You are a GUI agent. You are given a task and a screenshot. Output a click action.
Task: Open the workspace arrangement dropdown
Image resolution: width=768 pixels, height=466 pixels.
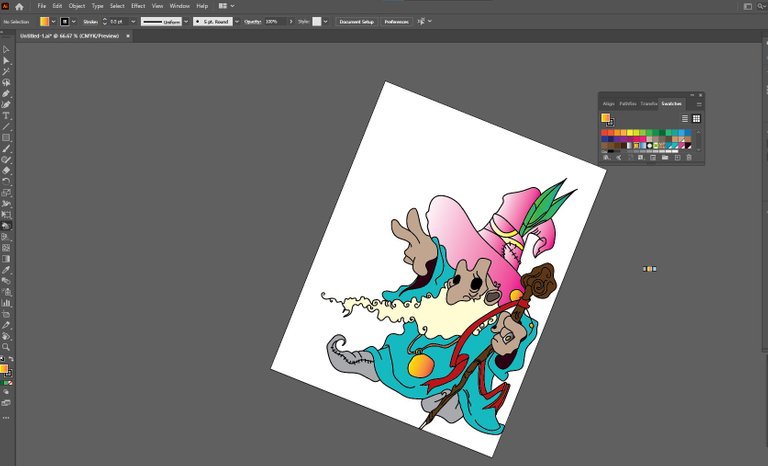[x=232, y=6]
